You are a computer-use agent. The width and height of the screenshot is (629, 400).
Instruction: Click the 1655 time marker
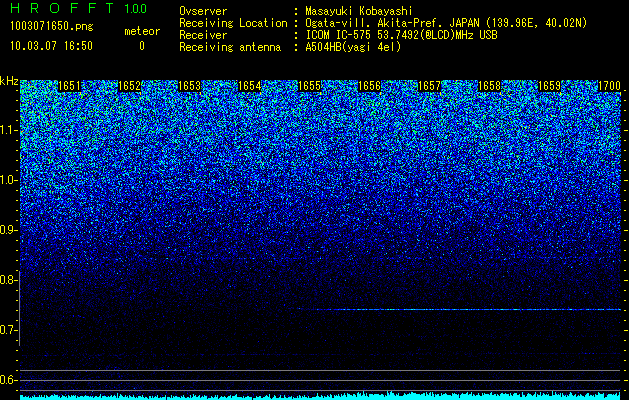[x=309, y=86]
